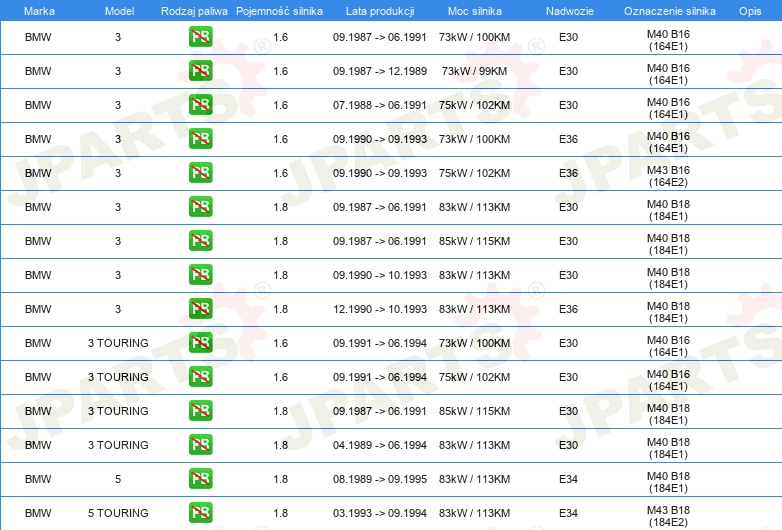The height and width of the screenshot is (530, 782).
Task: Select the 07.1988 -> 06.1991 production years cell
Action: tap(380, 105)
